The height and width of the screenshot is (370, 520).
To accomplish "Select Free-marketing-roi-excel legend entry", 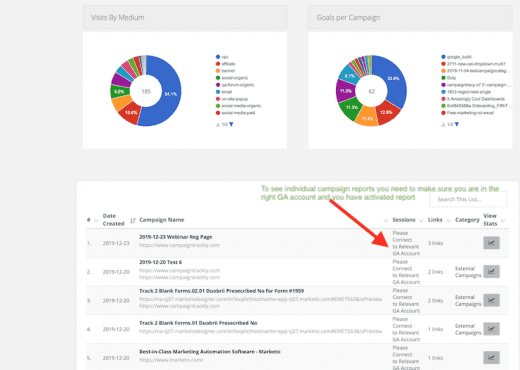I will coord(468,113).
